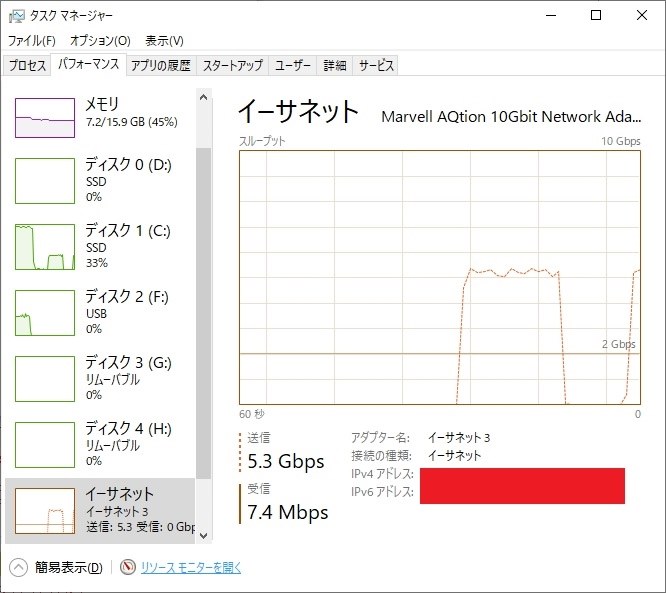Click the sidebar scroll up arrow
666x593 pixels.
[203, 97]
